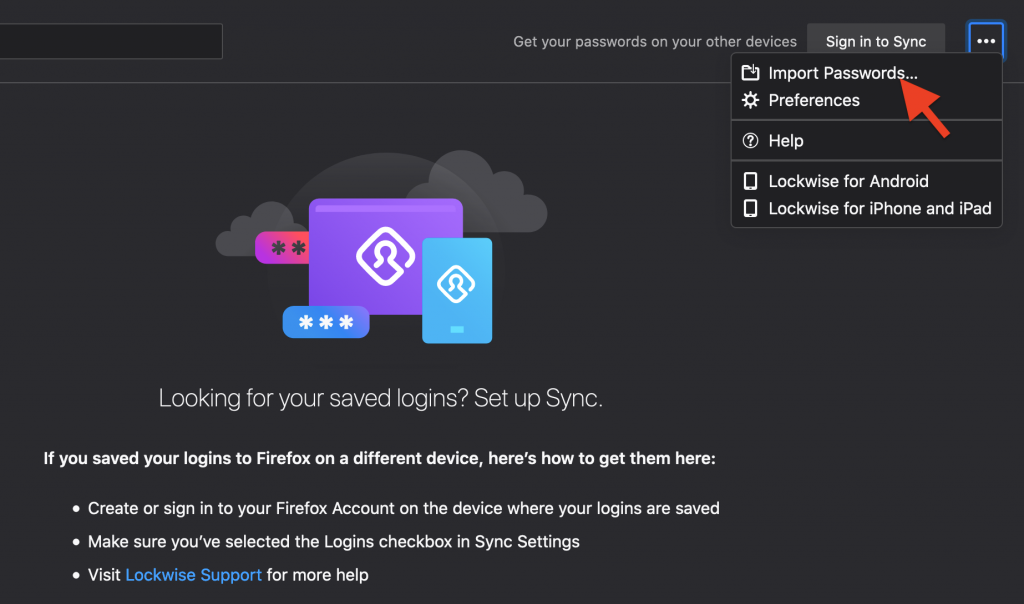Click the Import Passwords folder icon
Viewport: 1024px width, 604px height.
coord(750,72)
